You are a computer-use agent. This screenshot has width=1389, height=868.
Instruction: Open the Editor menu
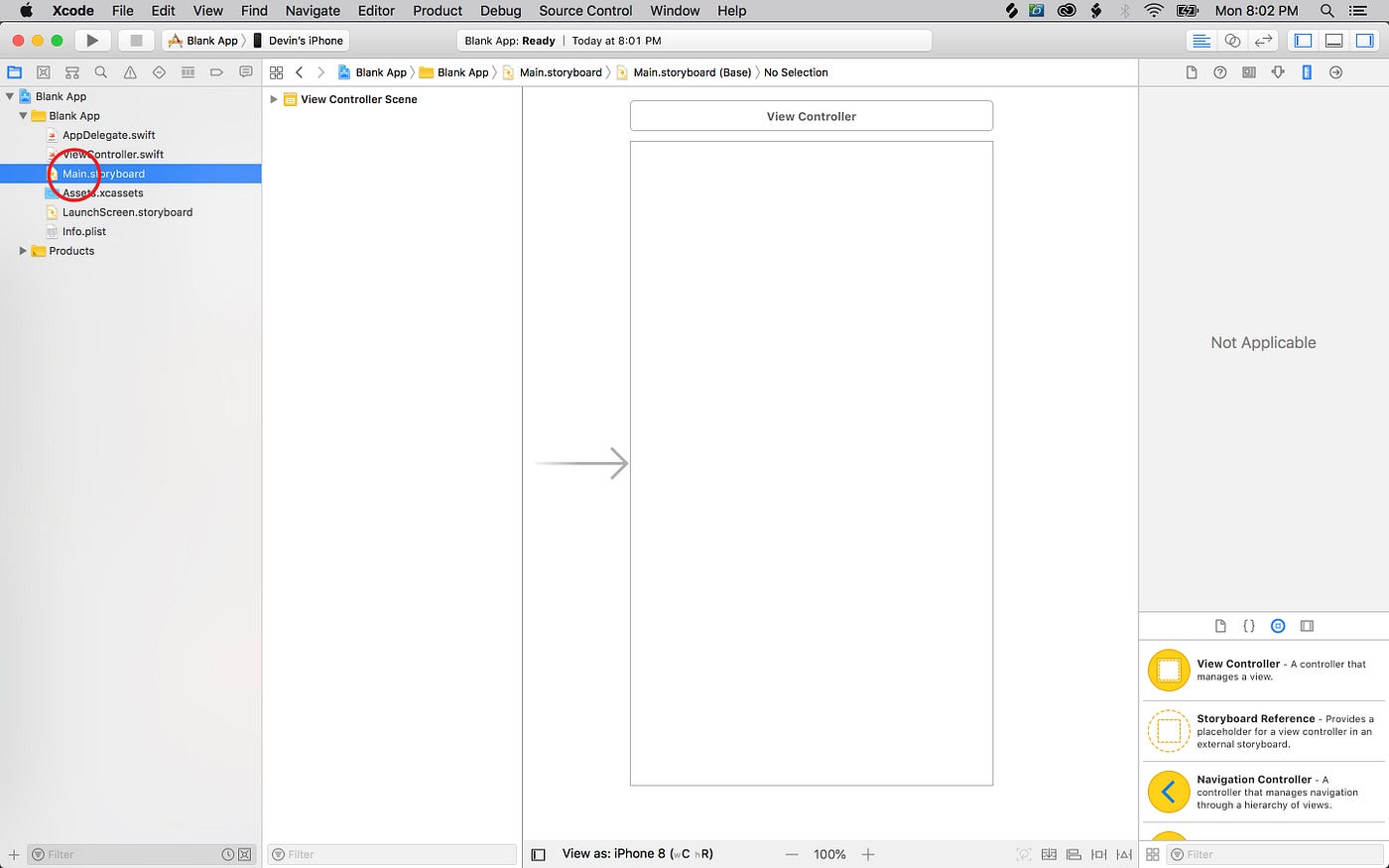(x=376, y=11)
